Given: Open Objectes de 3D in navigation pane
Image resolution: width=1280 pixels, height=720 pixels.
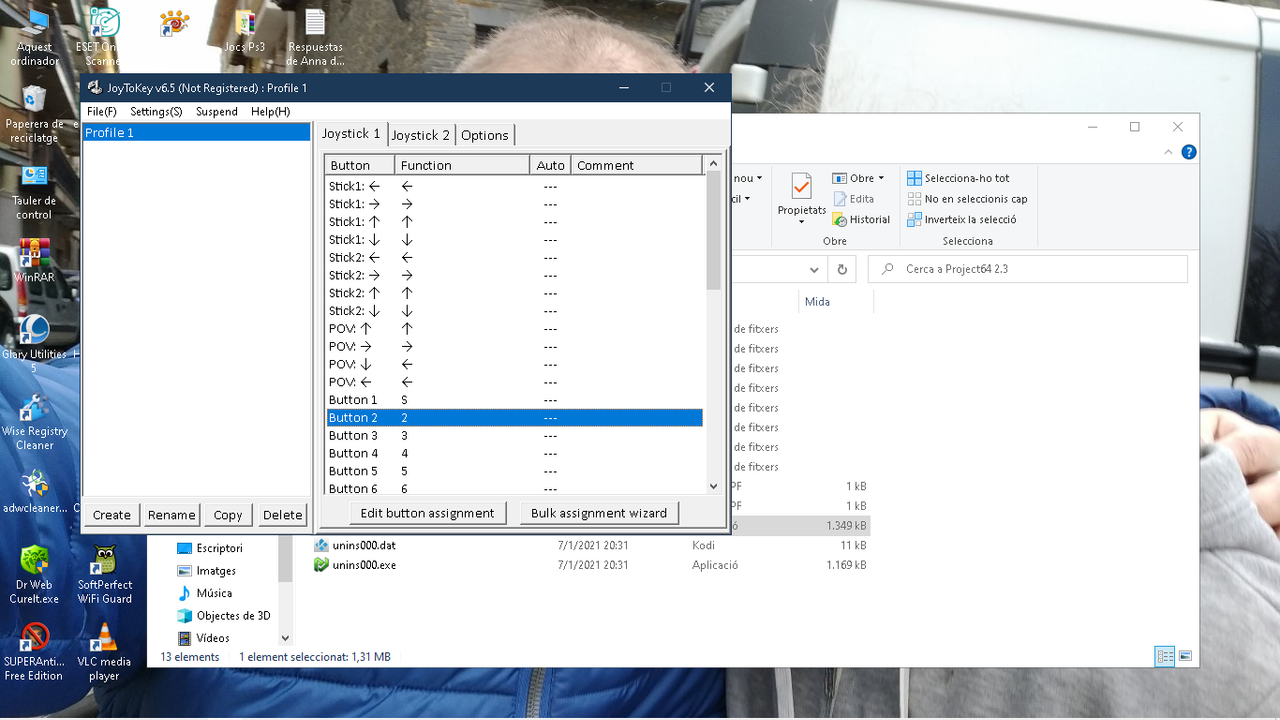Looking at the screenshot, I should [233, 616].
